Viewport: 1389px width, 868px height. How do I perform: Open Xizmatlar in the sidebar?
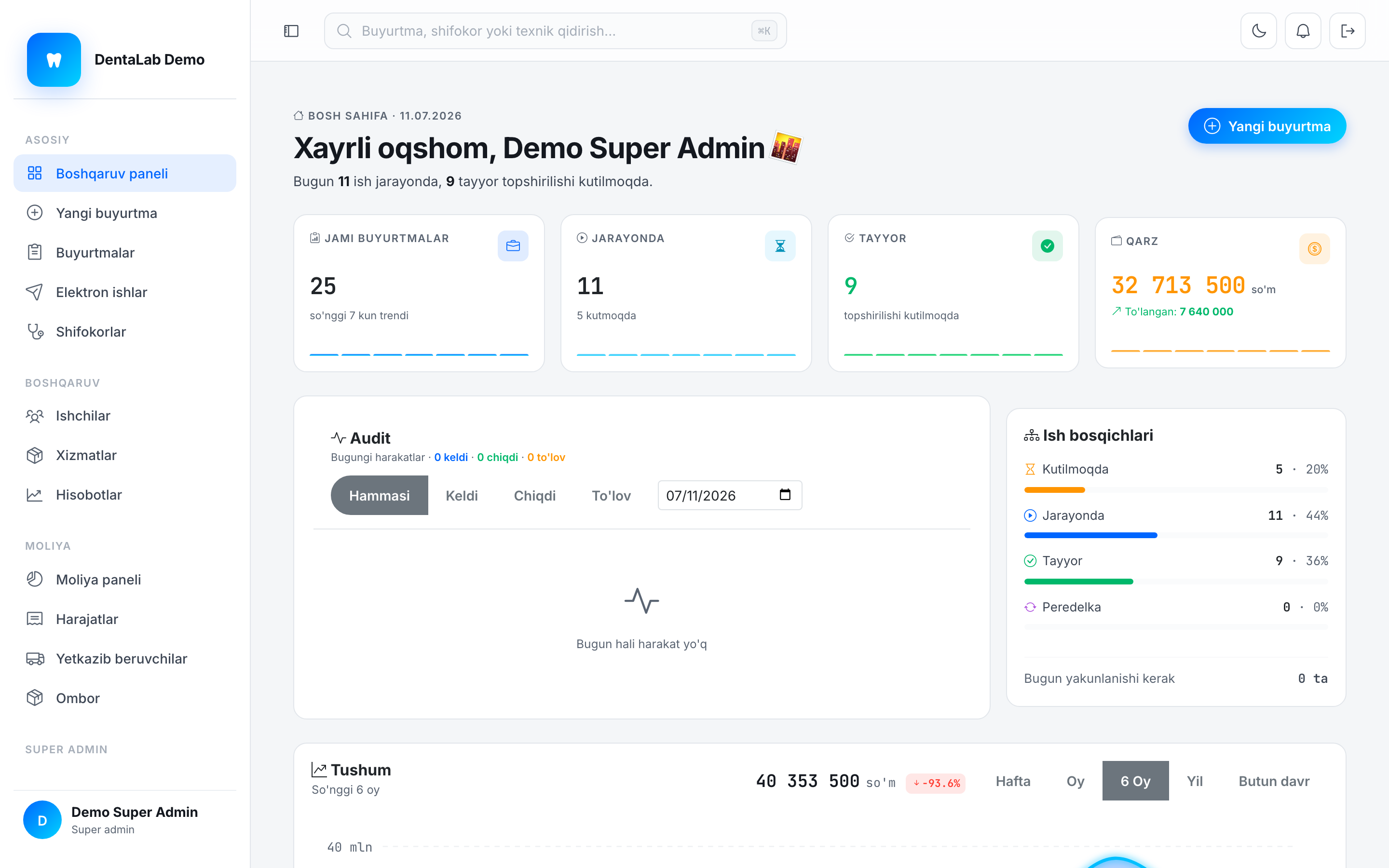click(125, 455)
